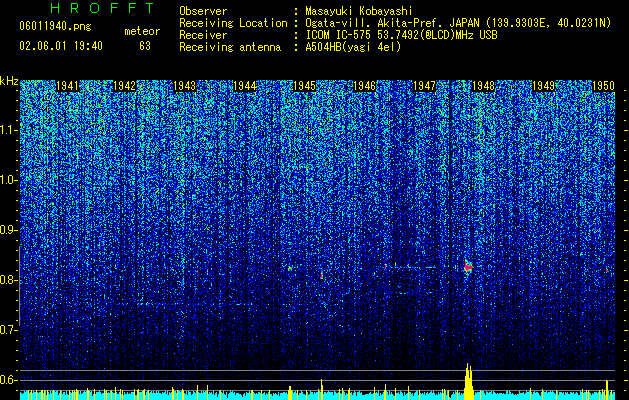Screen dimensions: 629x400
Task: Click the 1948 time marker
Action: point(484,86)
